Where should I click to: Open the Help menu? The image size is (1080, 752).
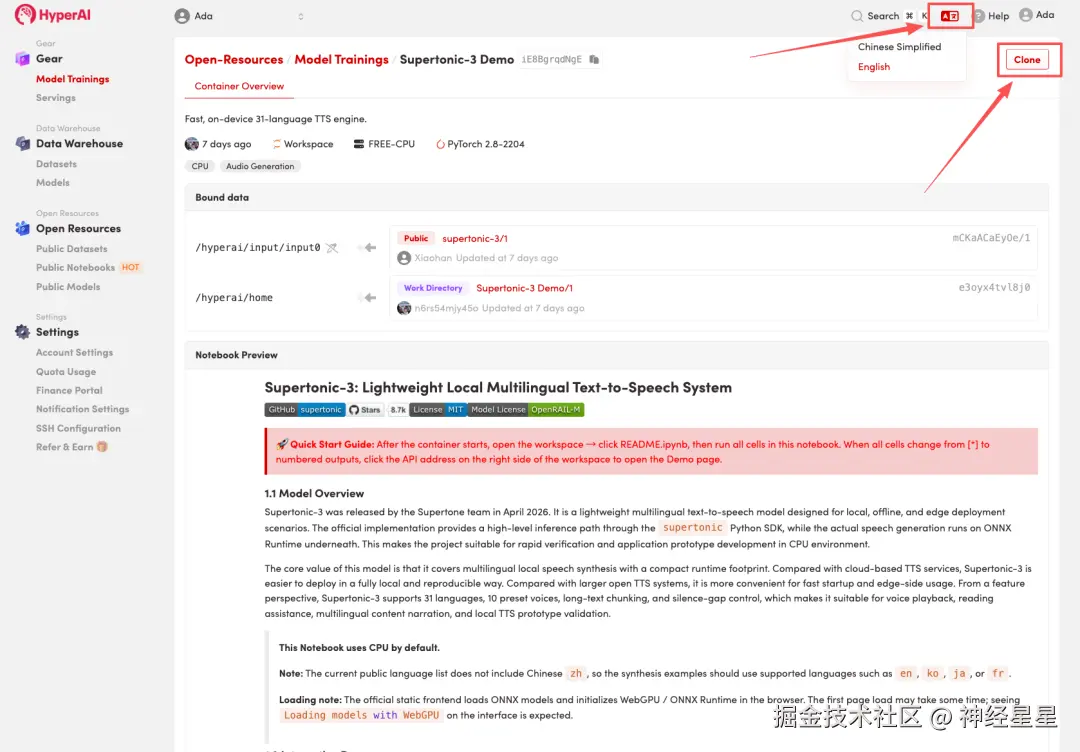click(x=990, y=16)
